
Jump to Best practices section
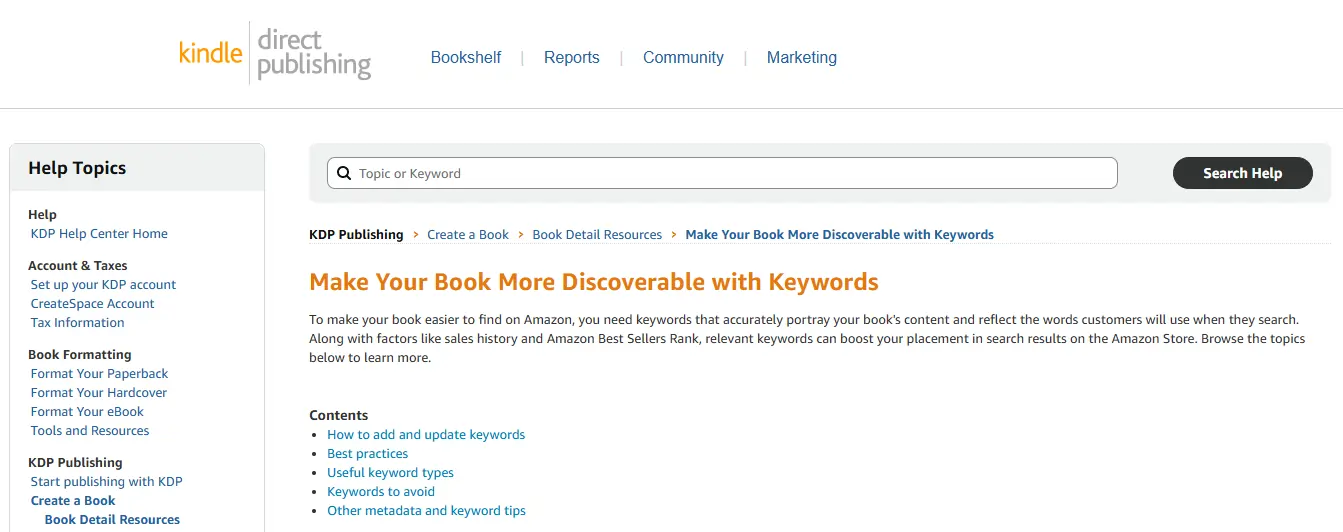[367, 453]
